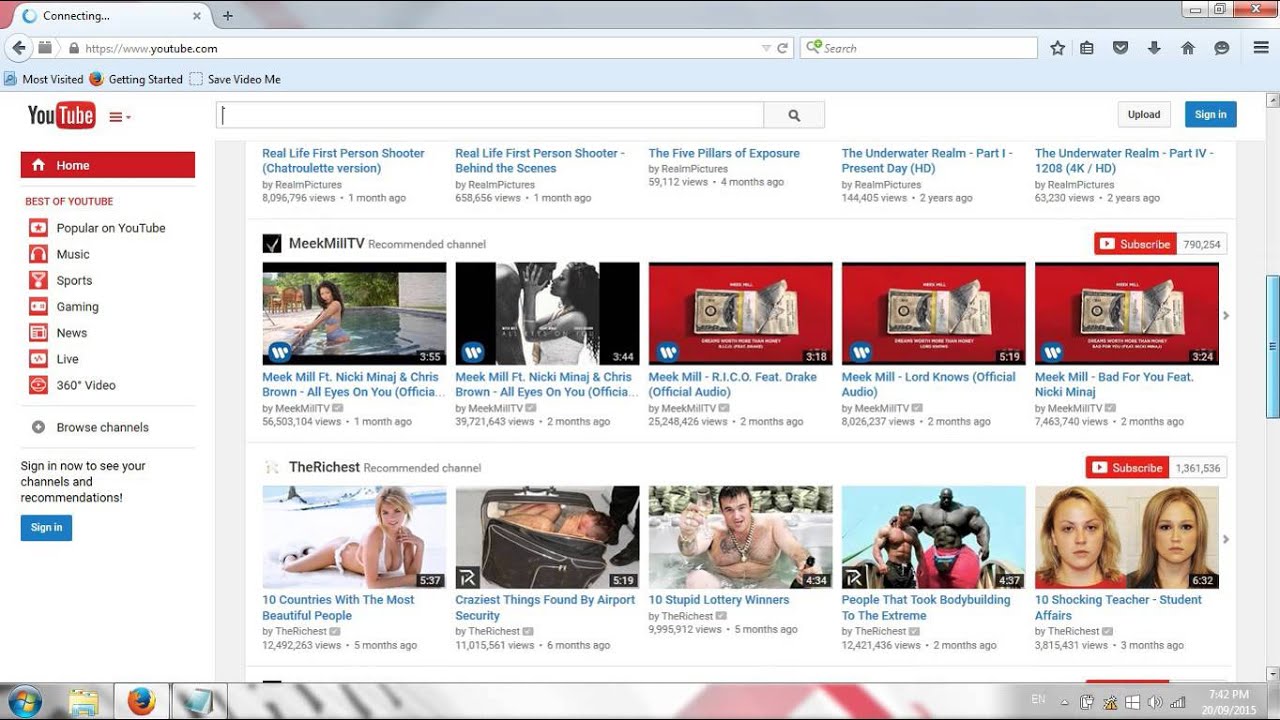Open The Five Pillars of Exposure link
The height and width of the screenshot is (720, 1280).
click(724, 153)
